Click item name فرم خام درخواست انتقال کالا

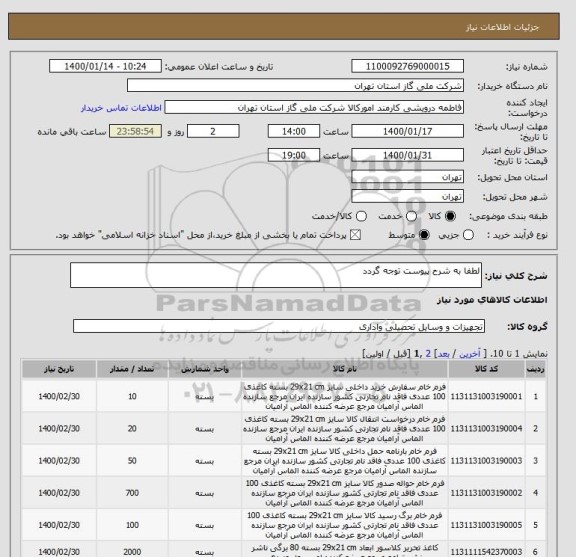pos(344,428)
